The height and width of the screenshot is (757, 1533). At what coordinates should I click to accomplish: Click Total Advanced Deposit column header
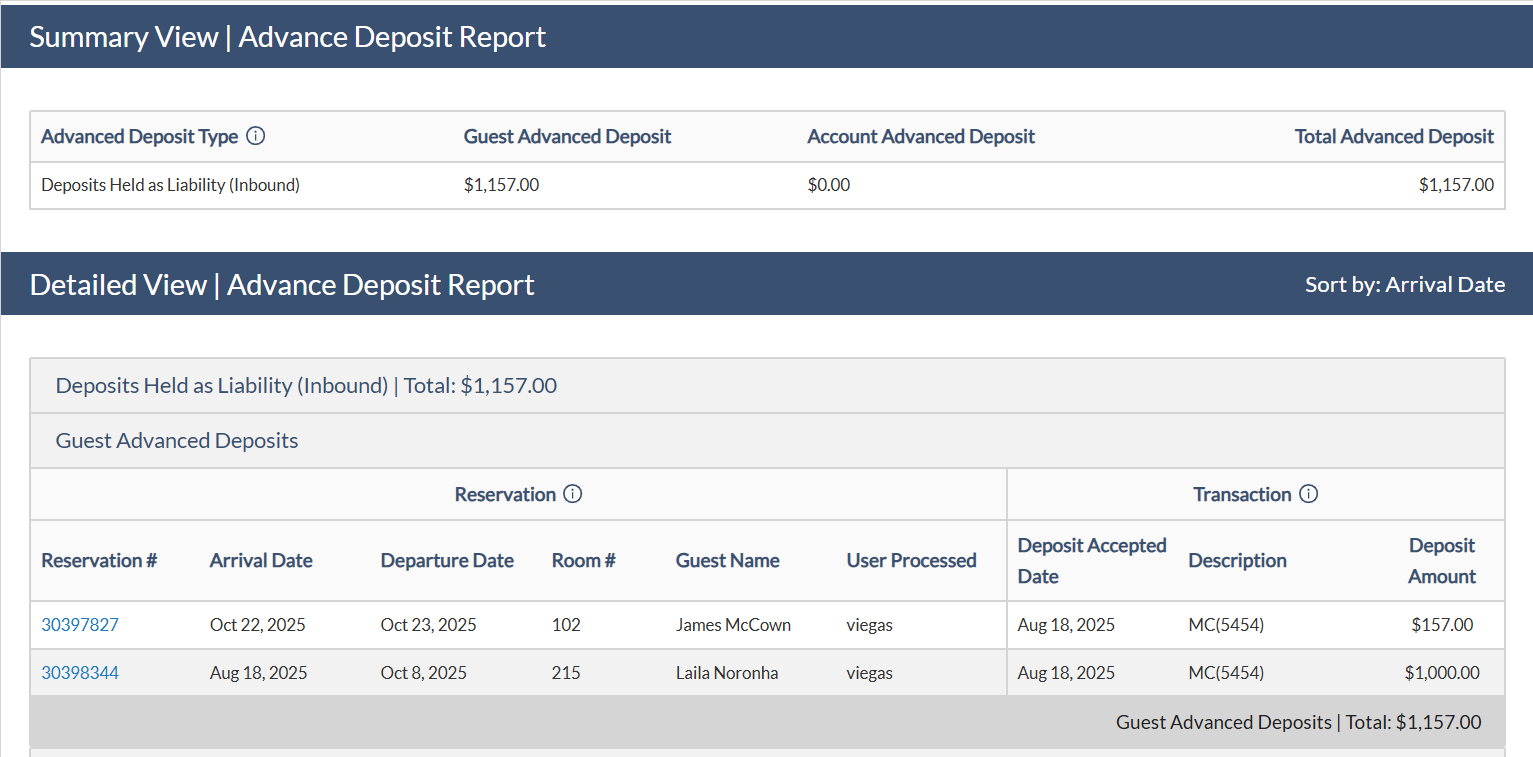pyautogui.click(x=1394, y=136)
